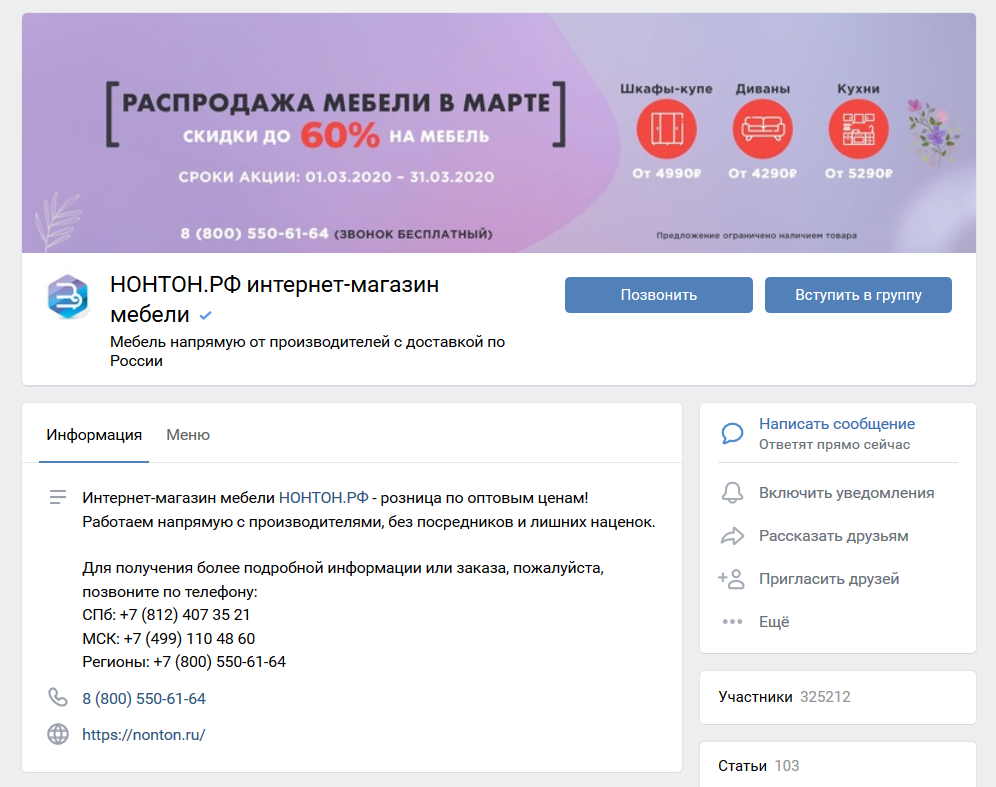996x787 pixels.
Task: Click the verified checkmark badge
Action: [x=205, y=315]
